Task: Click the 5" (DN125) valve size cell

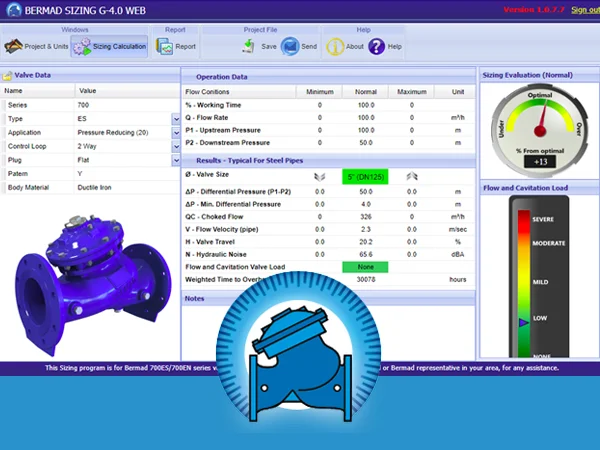Action: click(x=365, y=177)
